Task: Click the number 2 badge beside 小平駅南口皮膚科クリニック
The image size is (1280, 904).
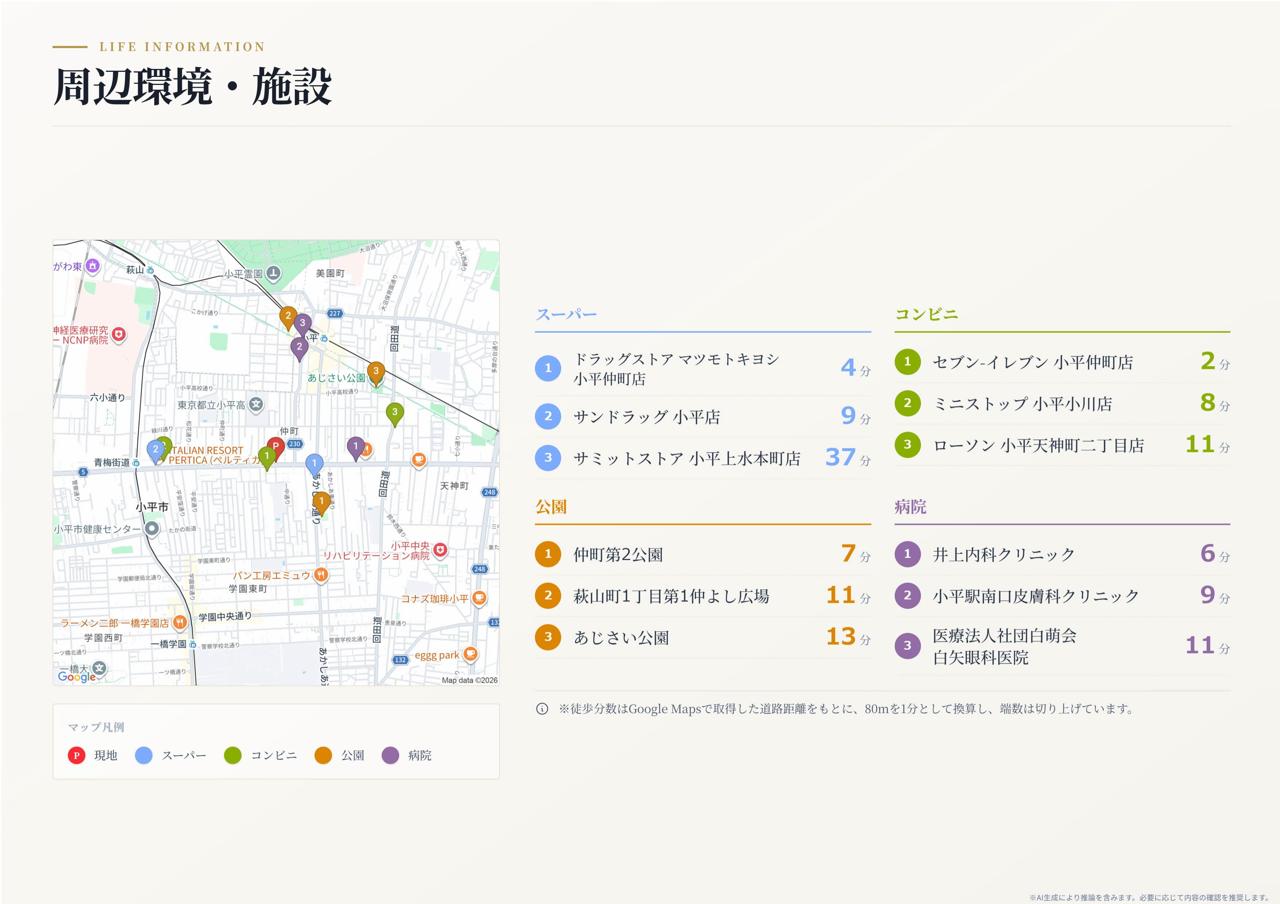Action: [907, 596]
